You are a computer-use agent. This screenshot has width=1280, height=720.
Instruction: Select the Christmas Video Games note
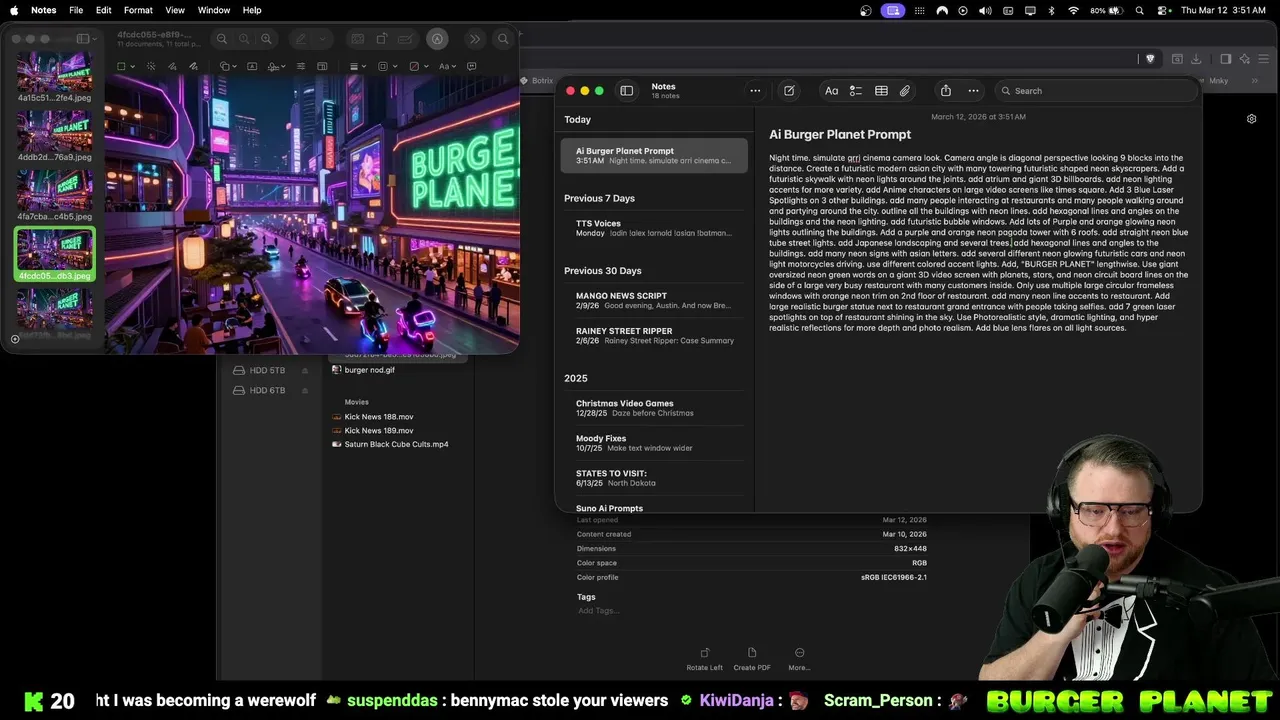654,408
